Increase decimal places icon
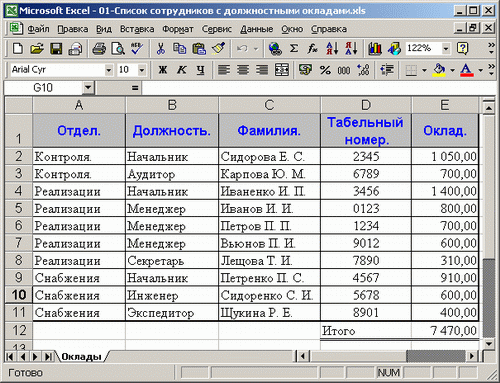Image resolution: width=500 pixels, height=383 pixels. point(363,70)
